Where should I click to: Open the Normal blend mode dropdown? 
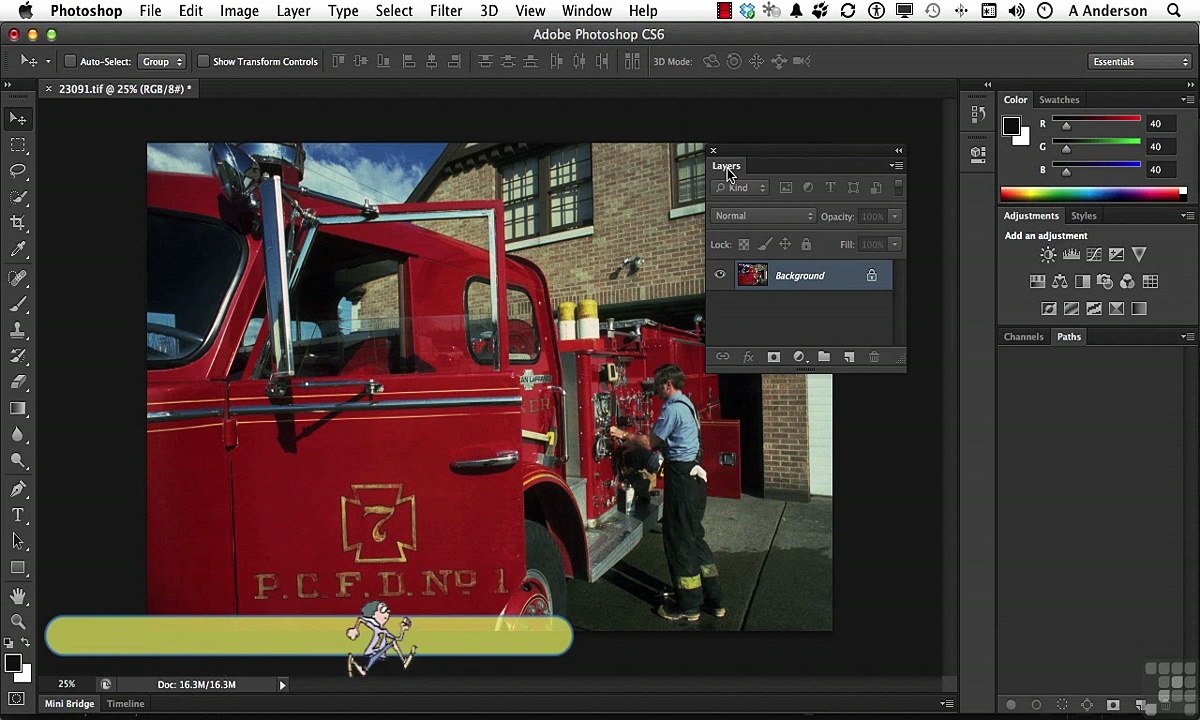pyautogui.click(x=764, y=216)
